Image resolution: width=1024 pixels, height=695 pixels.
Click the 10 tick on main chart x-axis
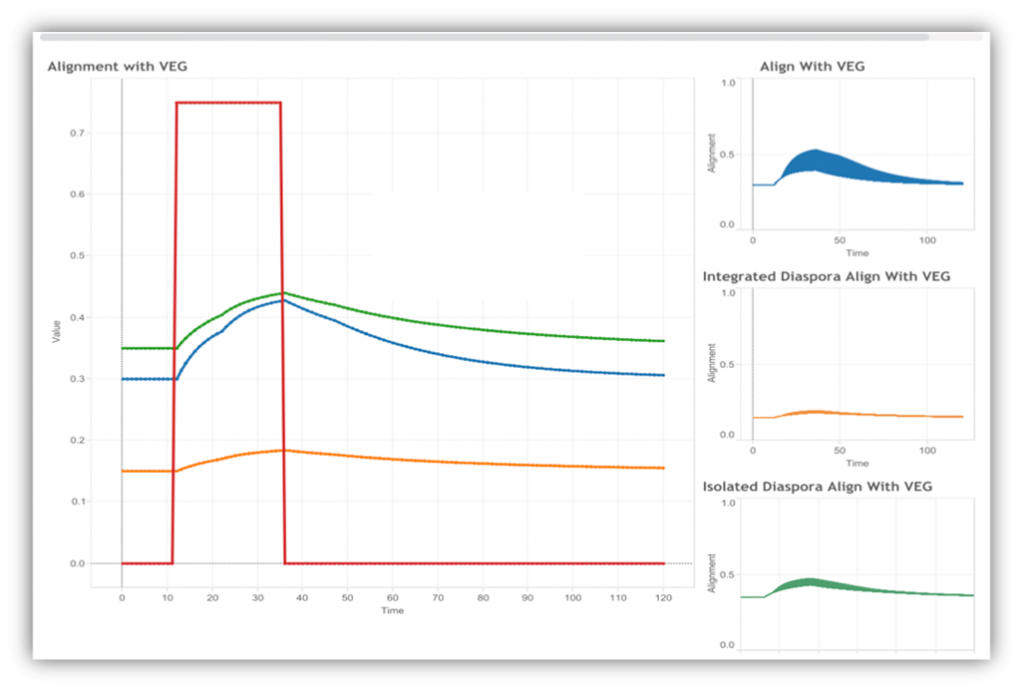tap(167, 598)
